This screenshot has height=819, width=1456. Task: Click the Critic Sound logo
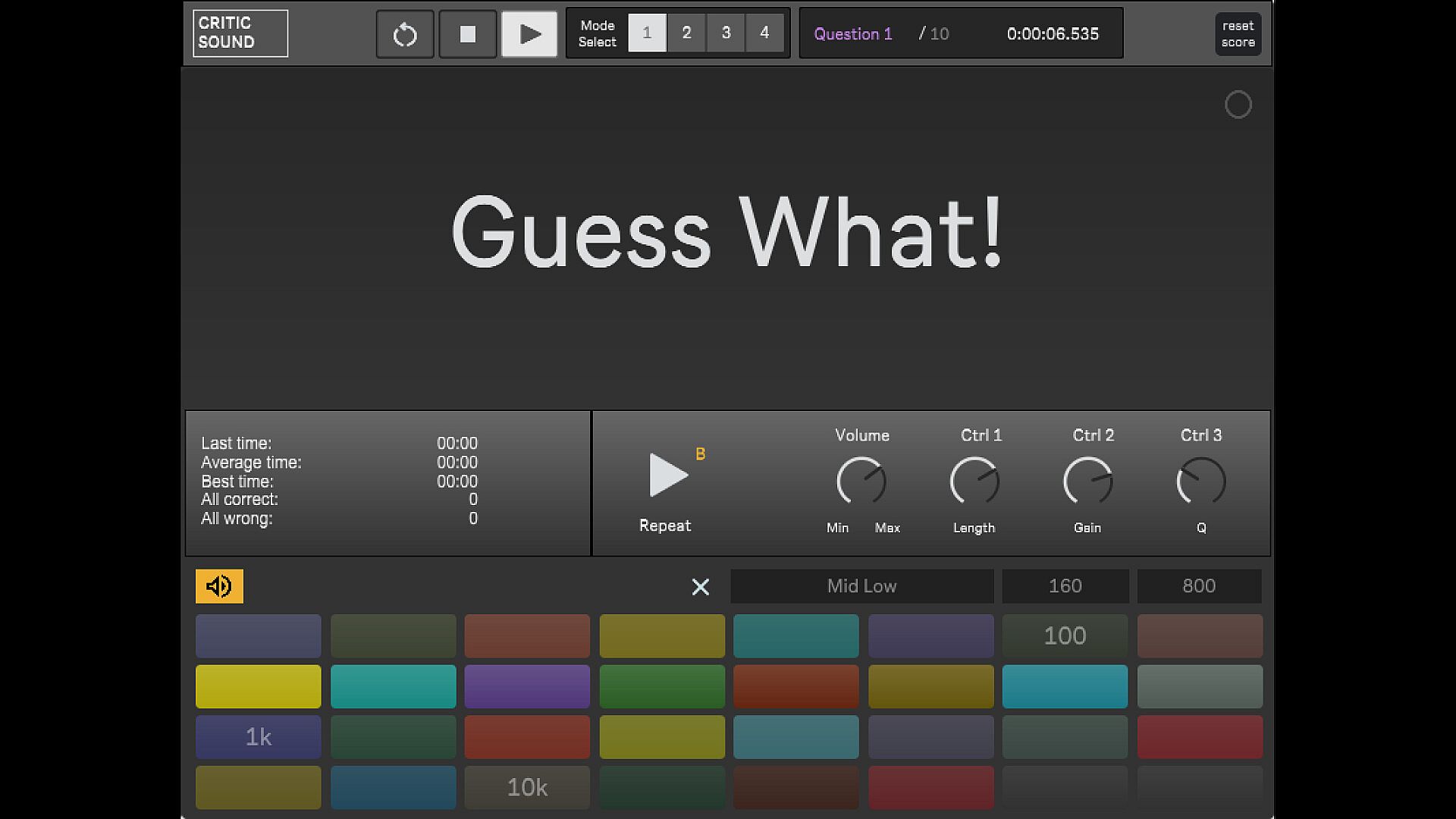coord(240,33)
